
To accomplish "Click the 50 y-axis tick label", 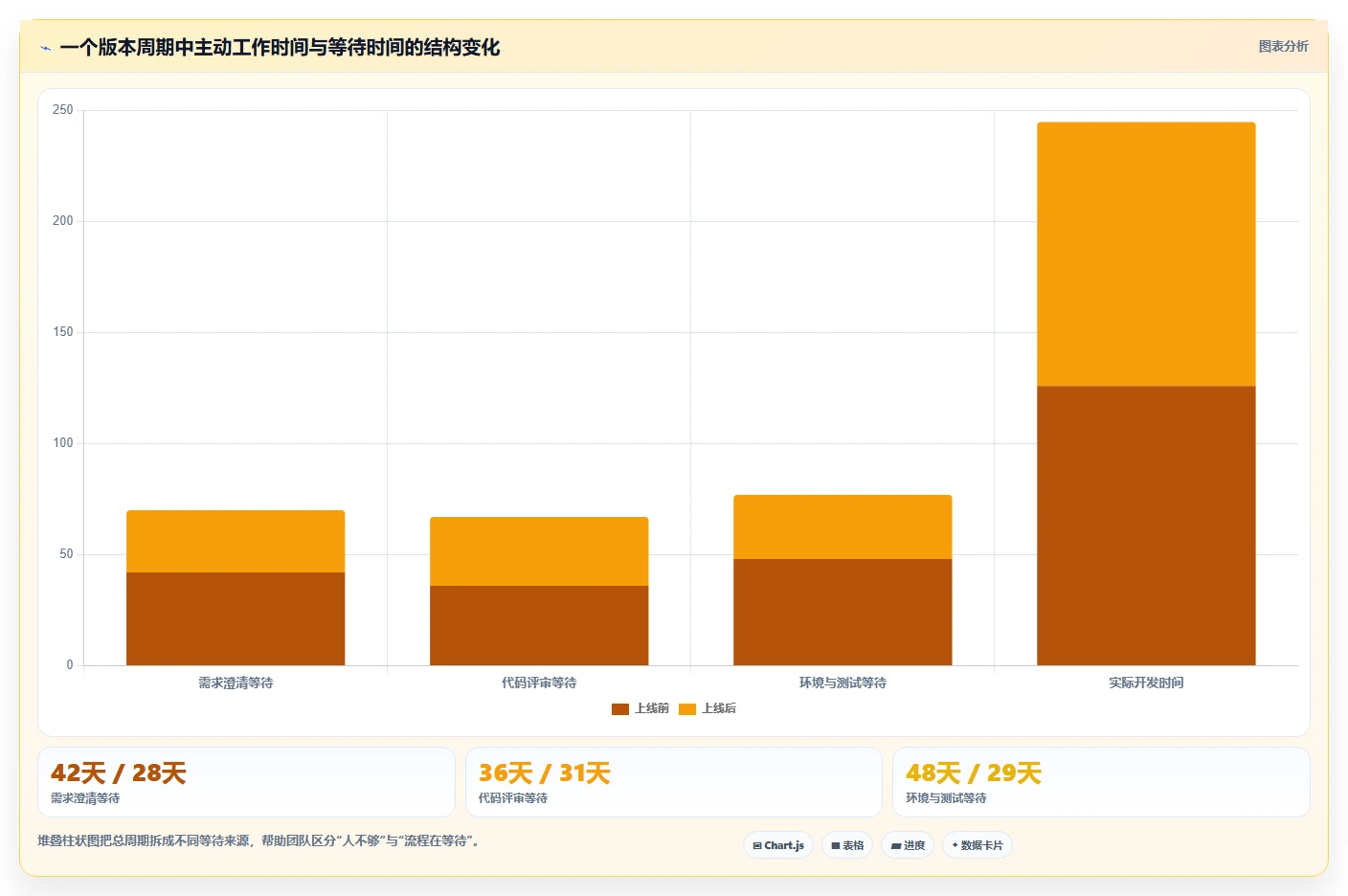I will click(x=66, y=554).
